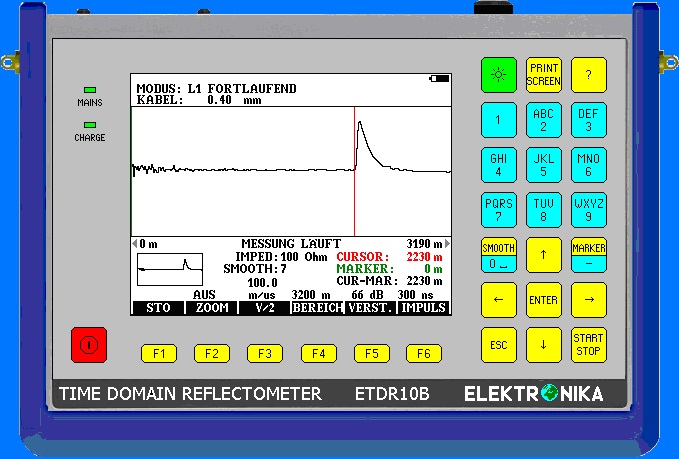Image resolution: width=679 pixels, height=459 pixels.
Task: Click the F2 function key
Action: tap(212, 354)
